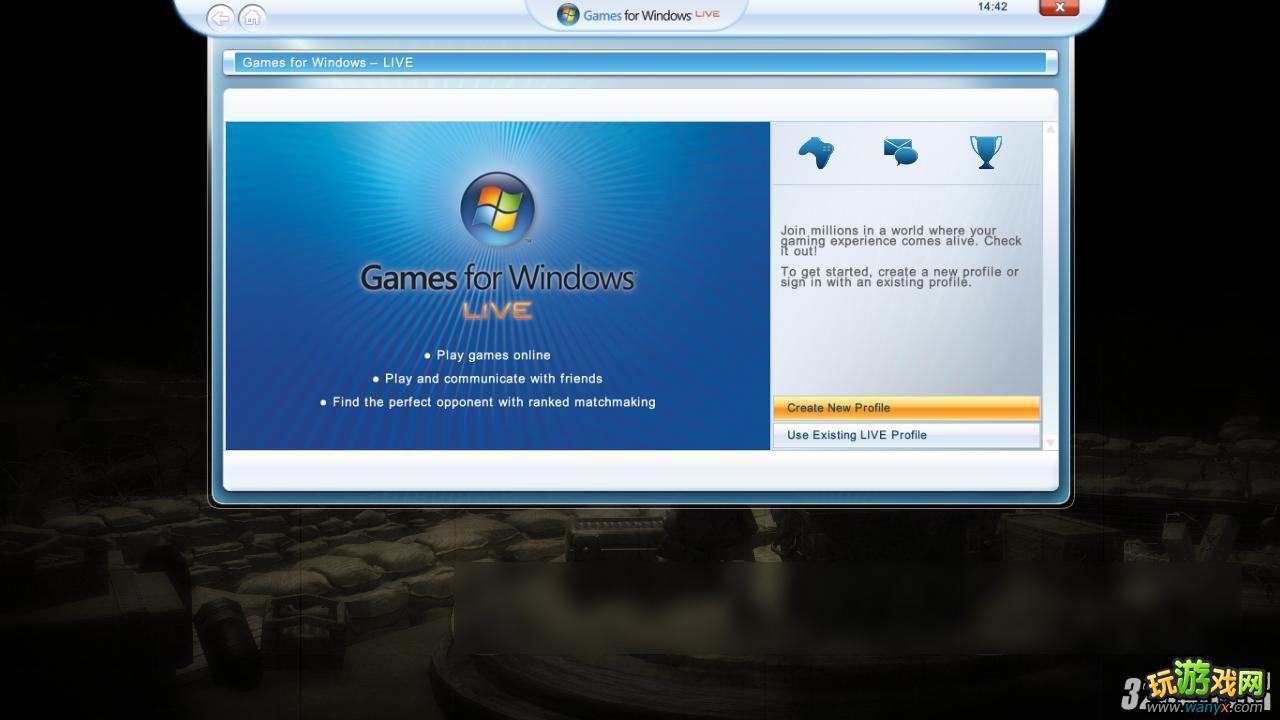Choose Use Existing LIVE Profile
Viewport: 1280px width, 720px height.
point(906,435)
